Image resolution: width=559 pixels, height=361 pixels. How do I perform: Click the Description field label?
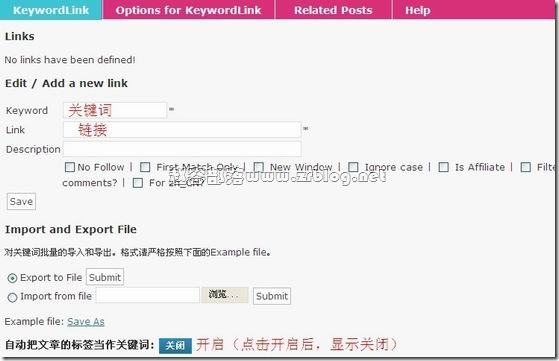coord(33,149)
